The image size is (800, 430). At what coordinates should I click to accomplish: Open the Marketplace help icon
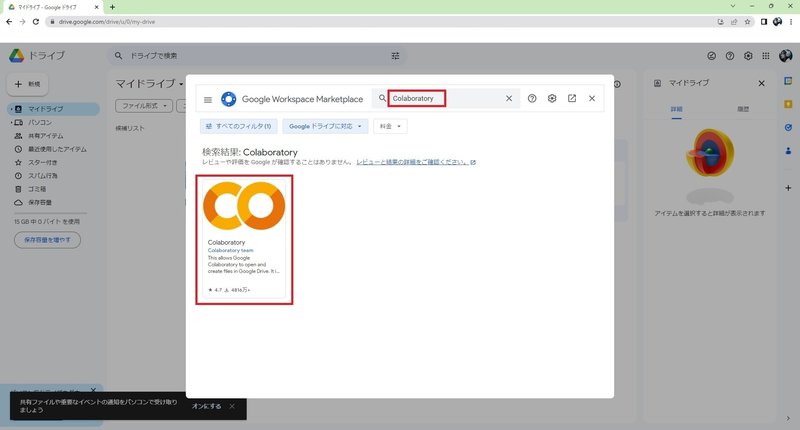[532, 98]
